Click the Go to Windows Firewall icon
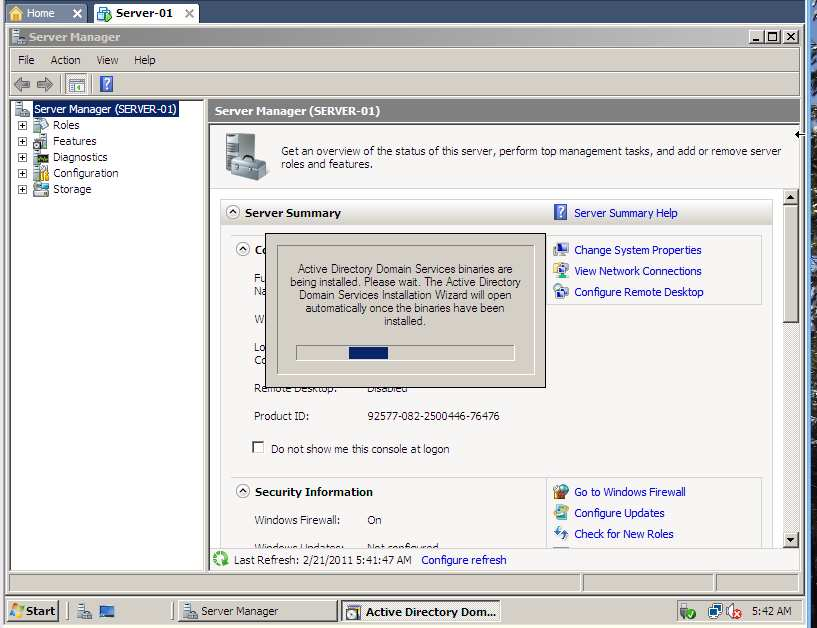Screen dimensions: 817x628 coord(561,491)
